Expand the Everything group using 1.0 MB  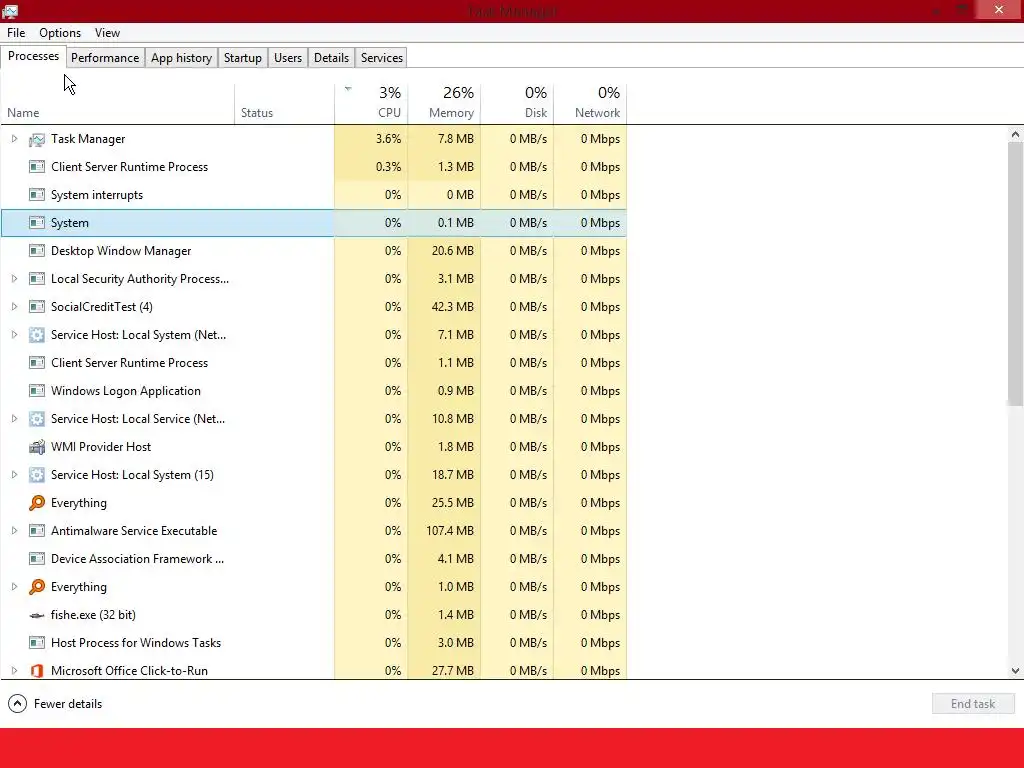(x=14, y=586)
